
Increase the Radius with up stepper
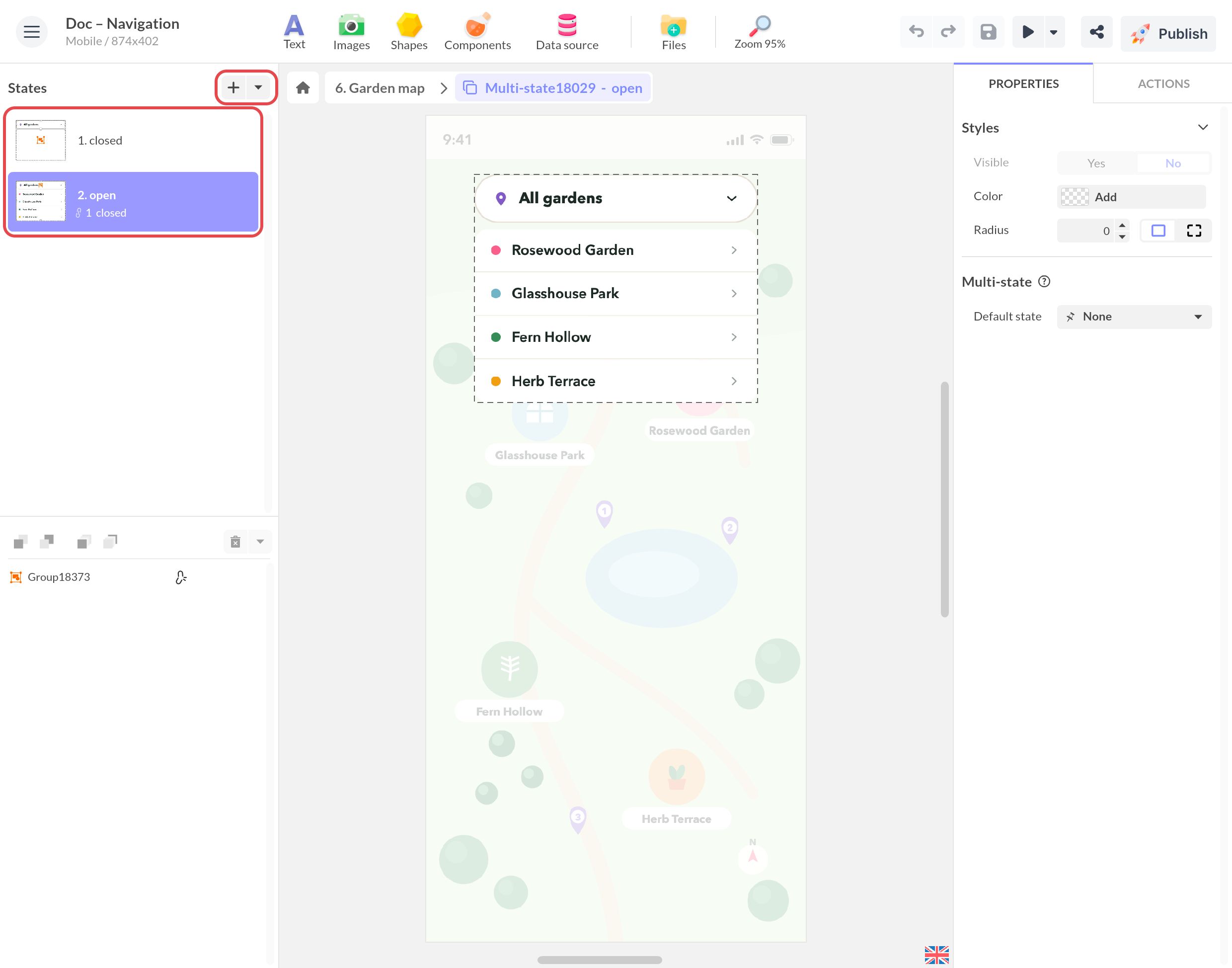point(1122,225)
